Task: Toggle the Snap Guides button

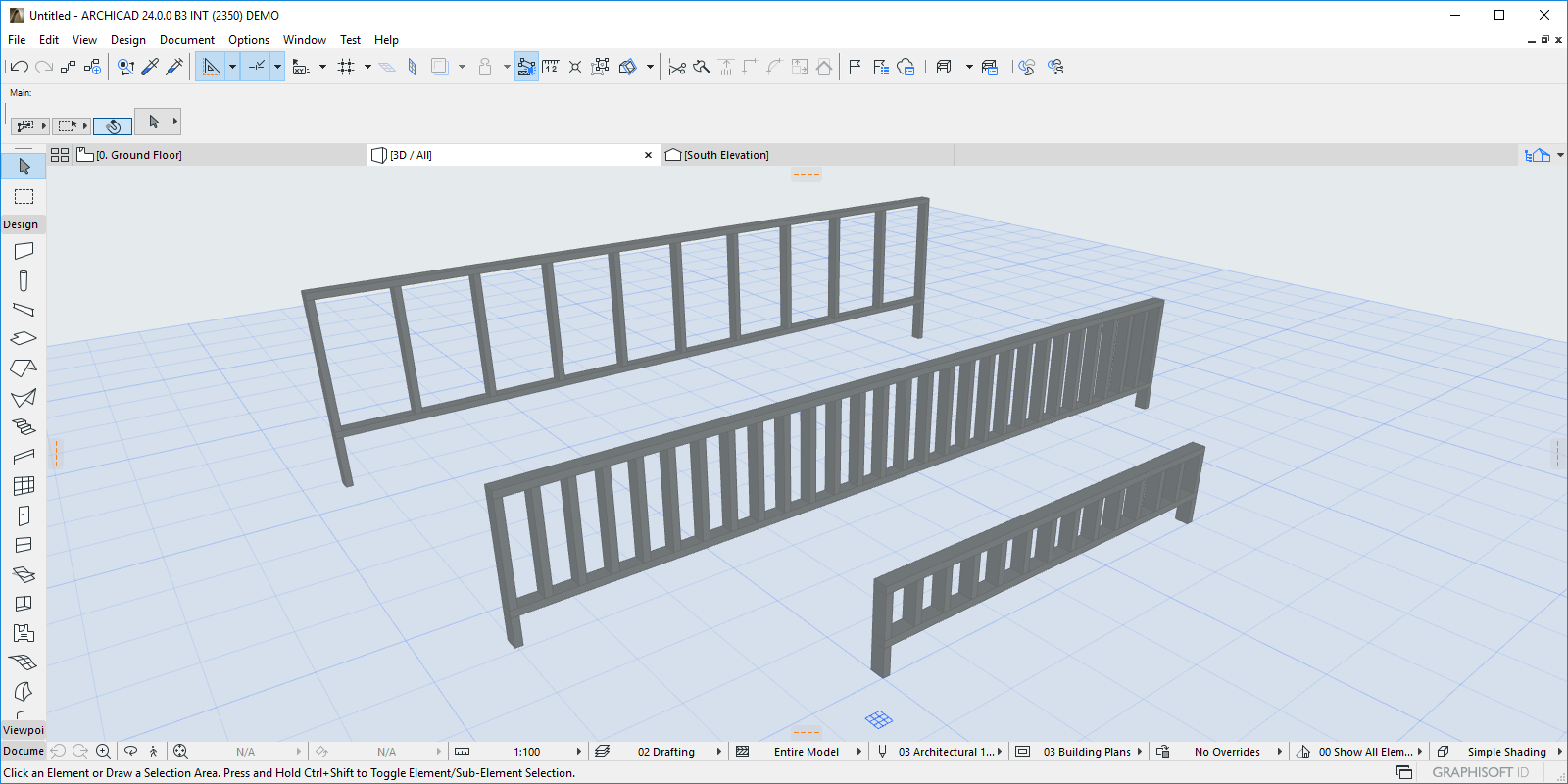Action: pyautogui.click(x=256, y=67)
